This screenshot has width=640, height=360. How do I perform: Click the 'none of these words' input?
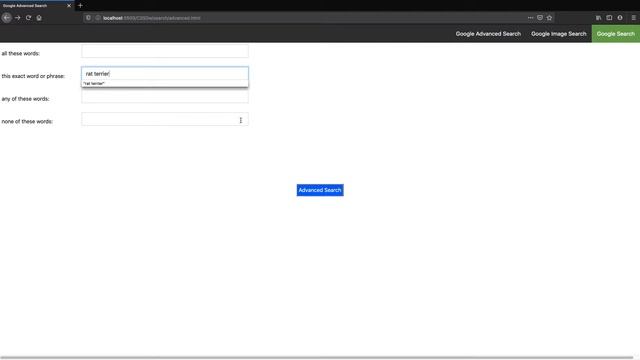click(x=165, y=119)
